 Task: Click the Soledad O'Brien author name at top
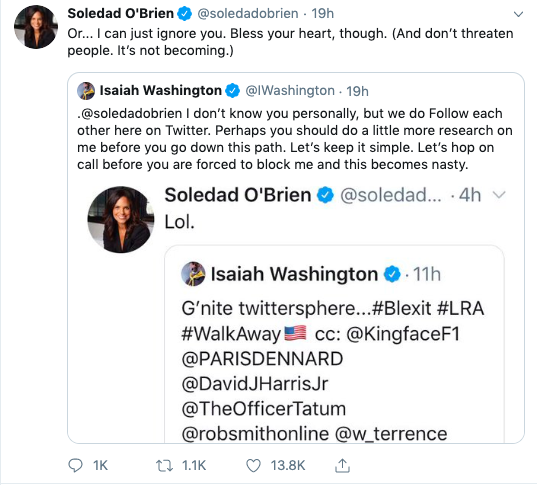pos(121,14)
